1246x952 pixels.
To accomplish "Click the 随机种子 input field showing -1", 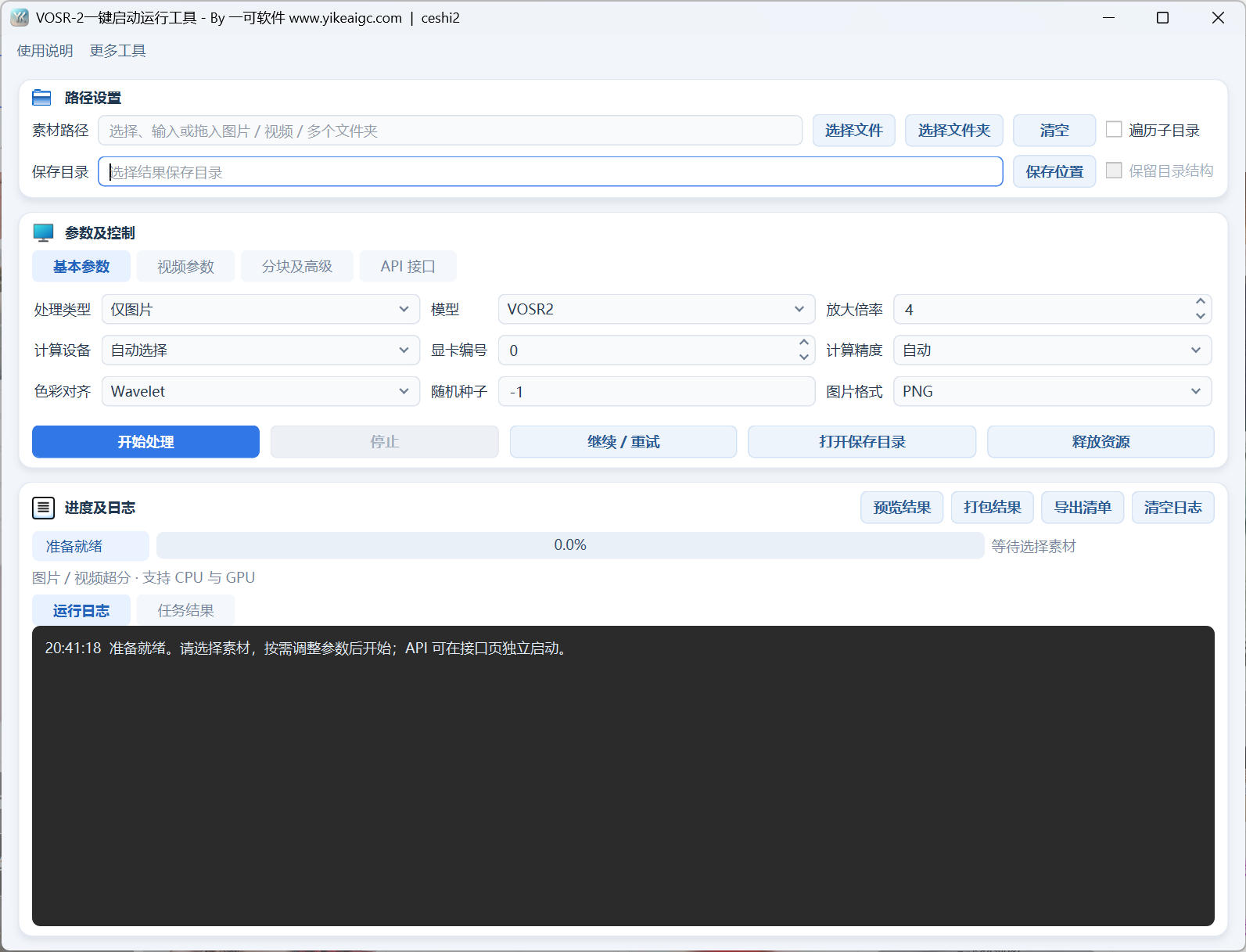I will (x=657, y=391).
